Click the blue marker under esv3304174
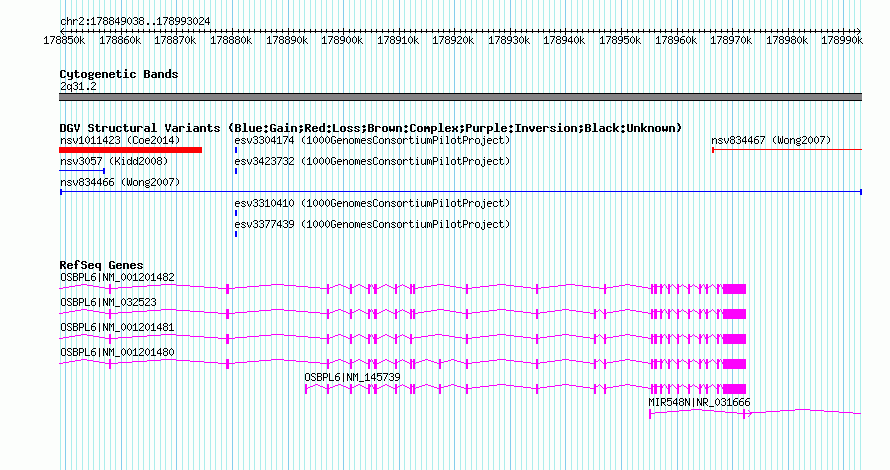The width and height of the screenshot is (890, 470). click(236, 150)
